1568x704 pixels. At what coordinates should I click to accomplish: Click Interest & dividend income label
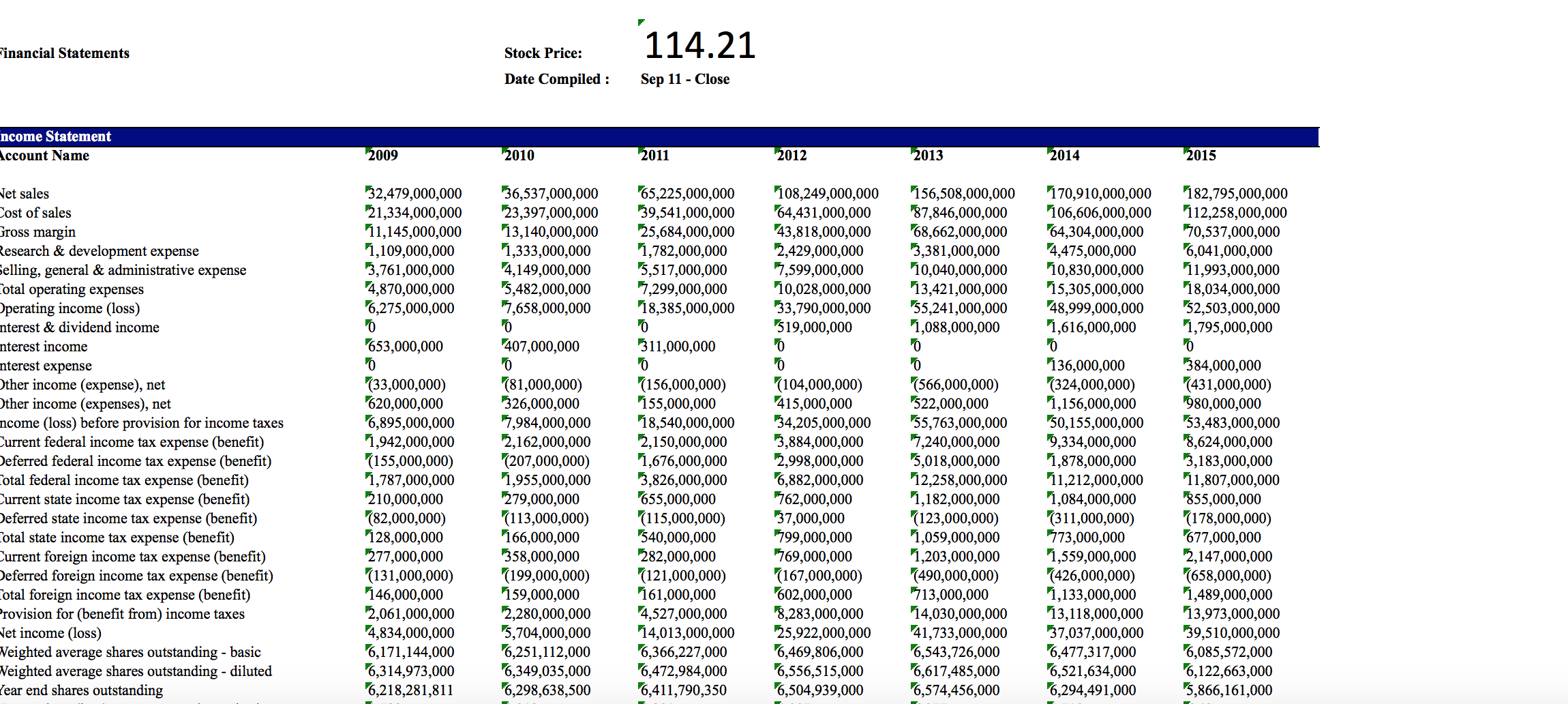click(80, 327)
